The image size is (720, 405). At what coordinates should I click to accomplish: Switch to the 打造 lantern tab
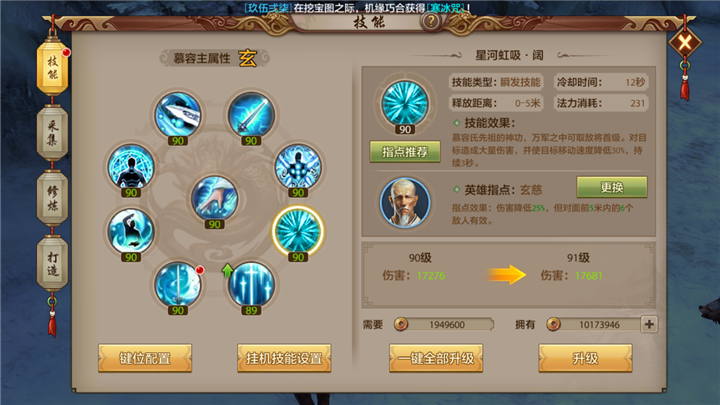[52, 263]
